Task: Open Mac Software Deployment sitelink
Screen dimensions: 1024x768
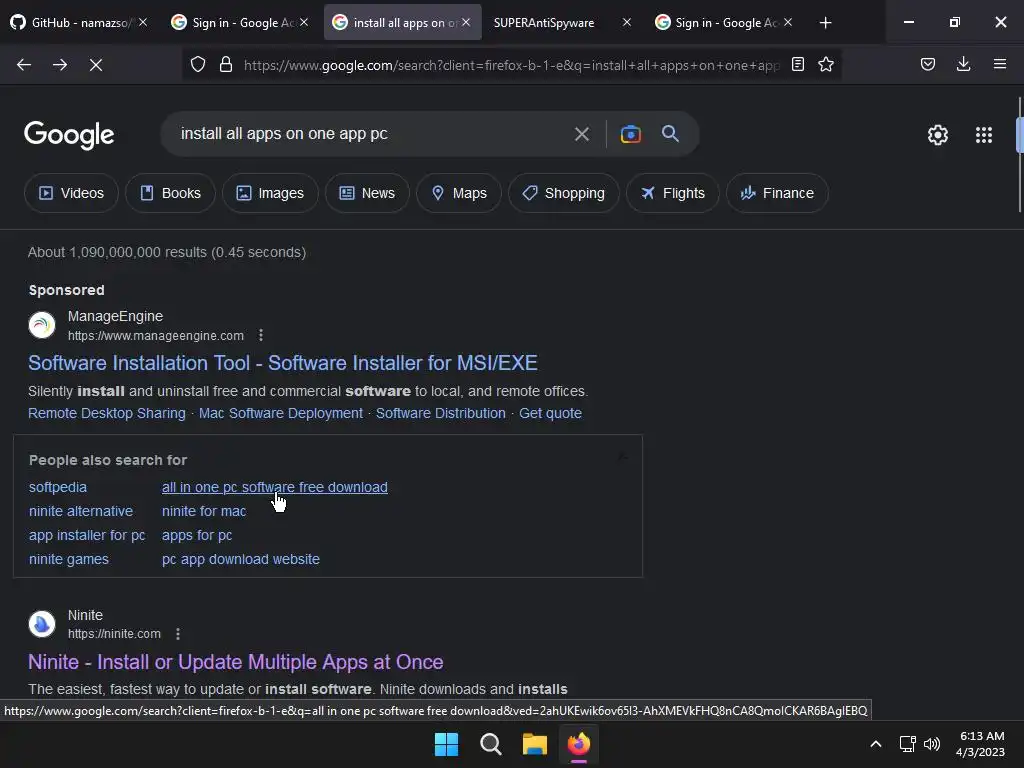Action: tap(281, 413)
